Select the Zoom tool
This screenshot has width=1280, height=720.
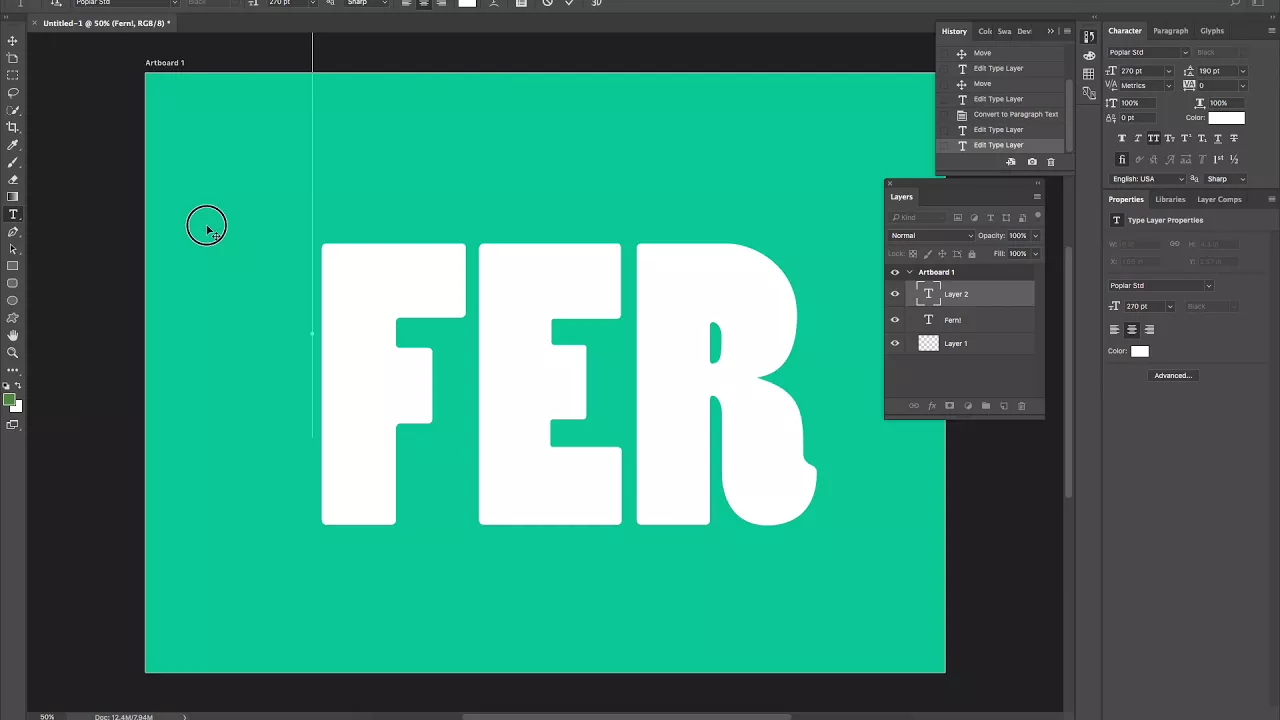point(13,352)
